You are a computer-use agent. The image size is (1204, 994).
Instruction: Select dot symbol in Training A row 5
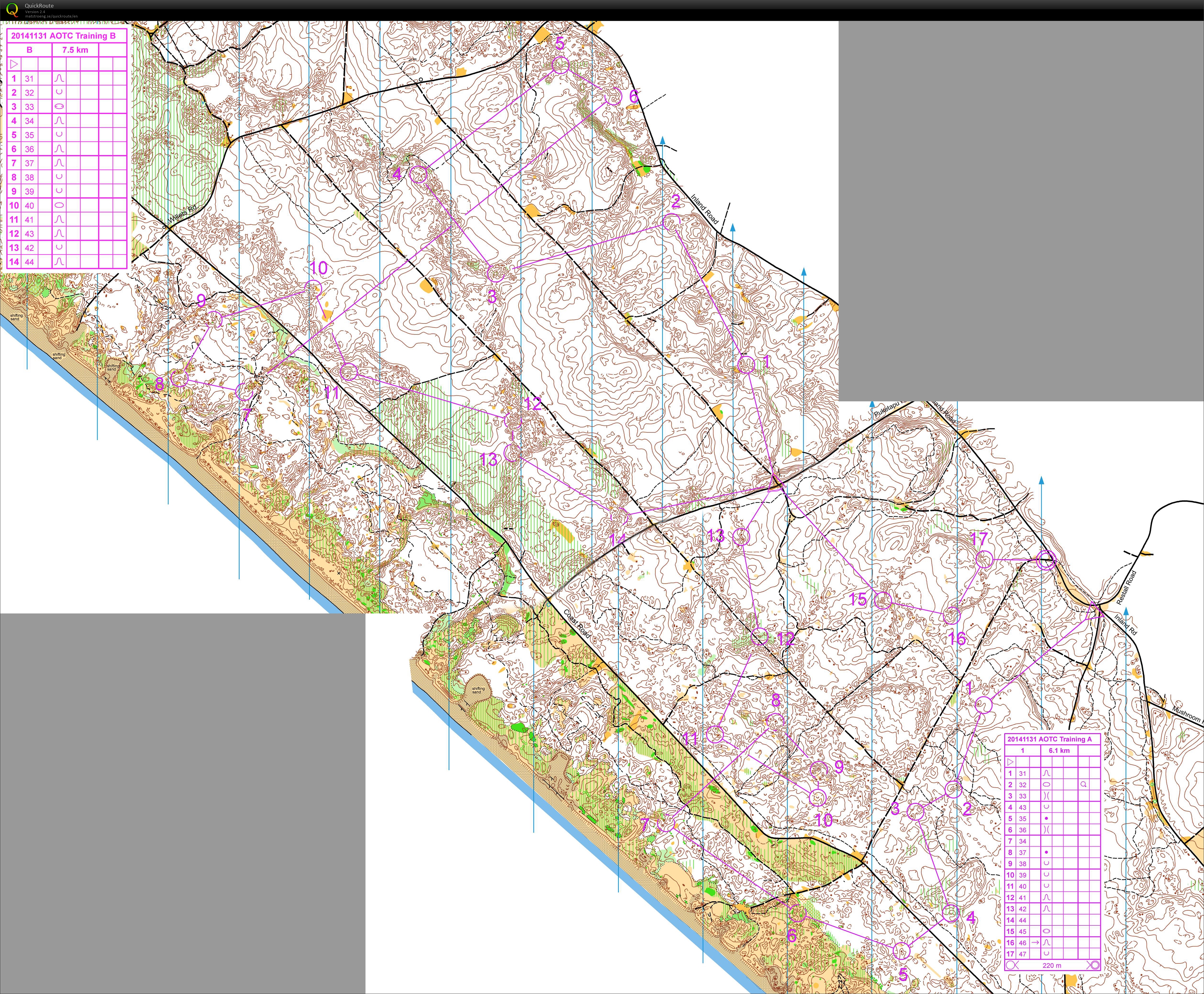[1047, 818]
